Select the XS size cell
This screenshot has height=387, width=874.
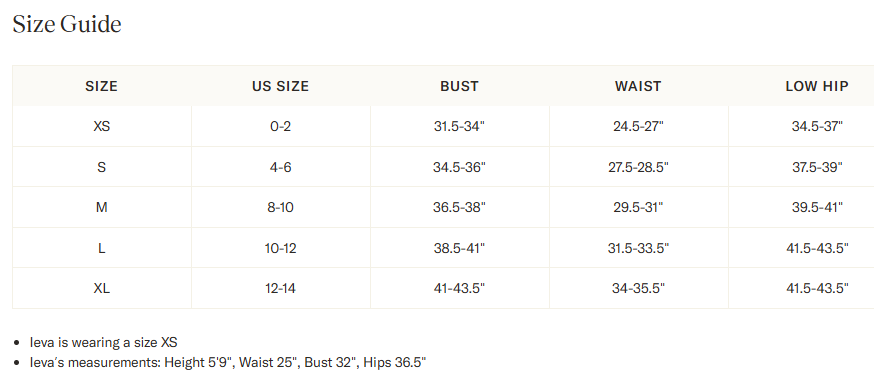(102, 127)
